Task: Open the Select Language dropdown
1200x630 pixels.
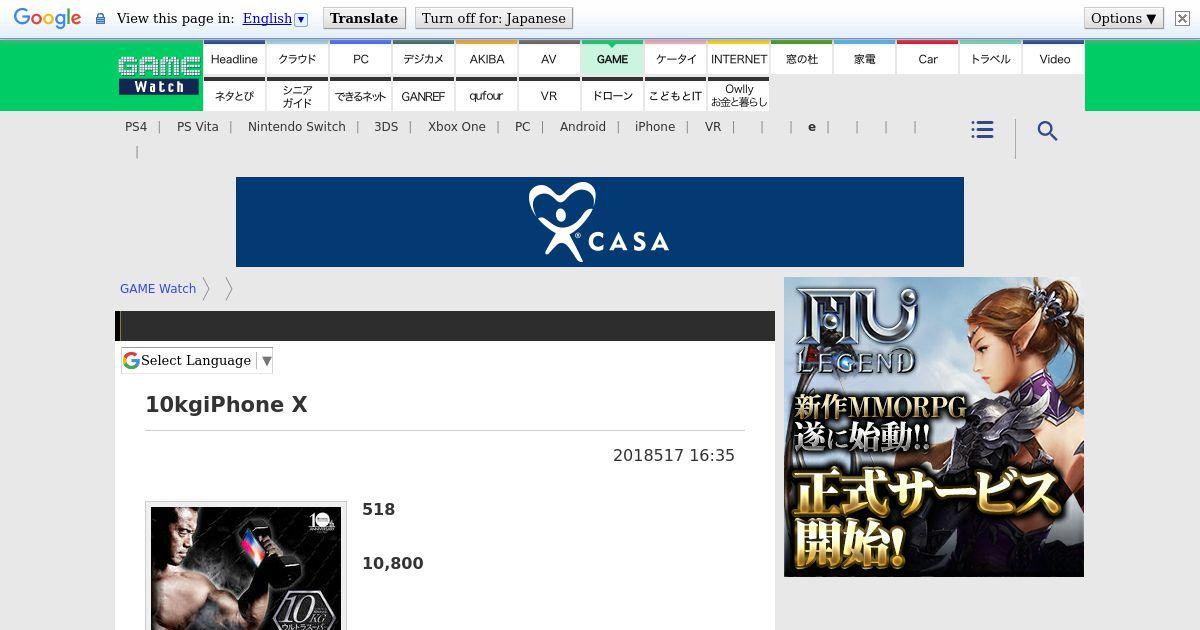Action: pyautogui.click(x=197, y=360)
